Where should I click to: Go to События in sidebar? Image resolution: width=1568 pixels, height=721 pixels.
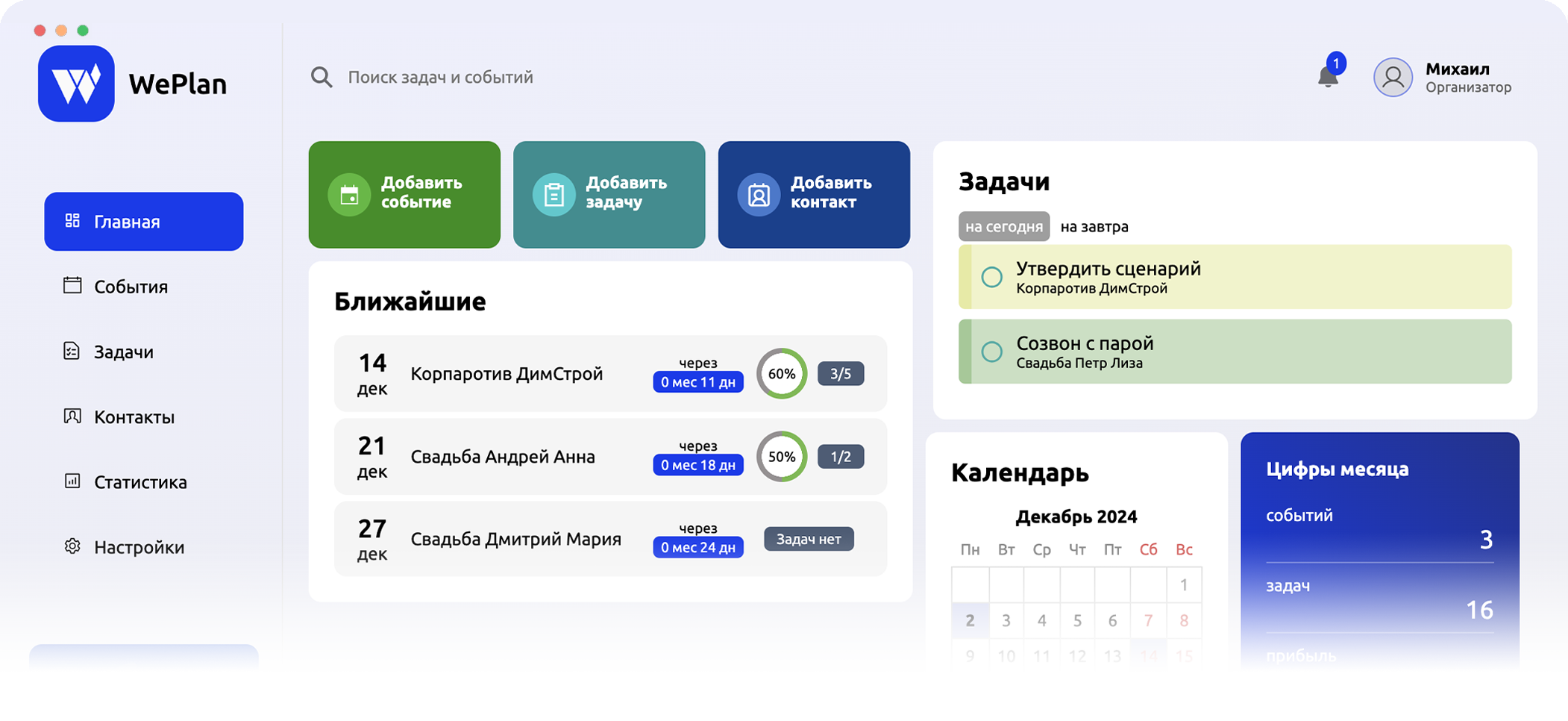point(131,287)
